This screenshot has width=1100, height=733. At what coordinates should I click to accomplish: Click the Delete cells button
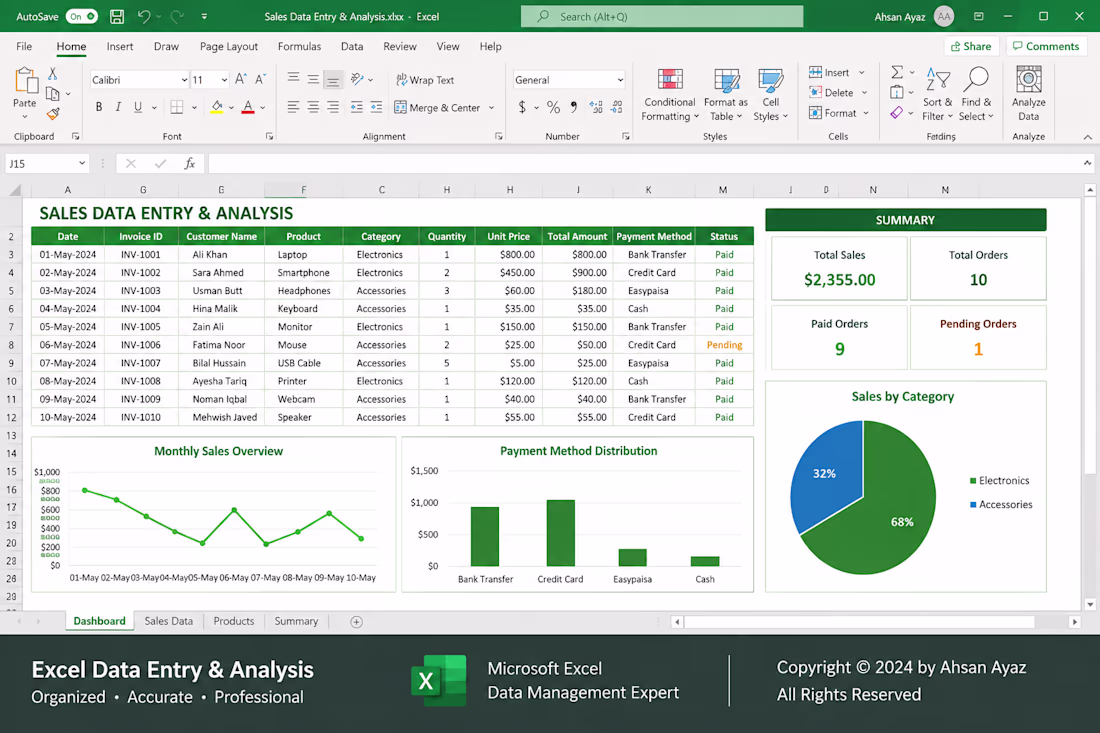click(831, 93)
